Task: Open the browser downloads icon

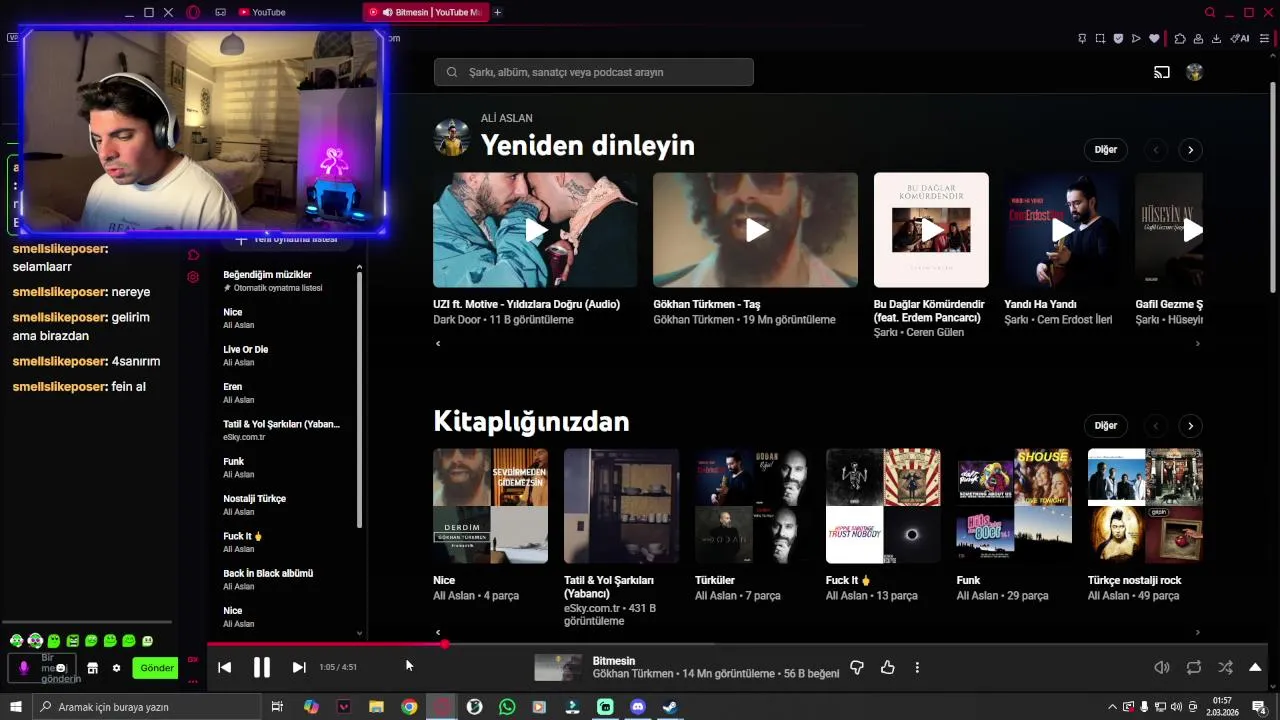Action: (1216, 39)
